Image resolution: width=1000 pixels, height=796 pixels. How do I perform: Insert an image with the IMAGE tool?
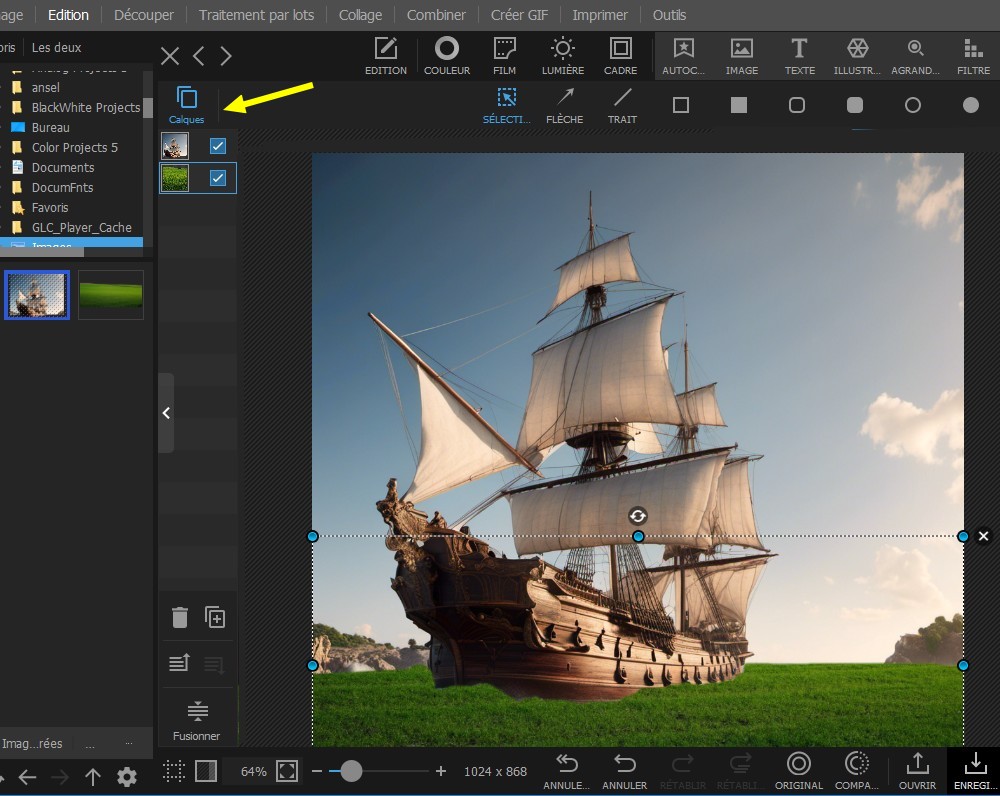pos(742,56)
